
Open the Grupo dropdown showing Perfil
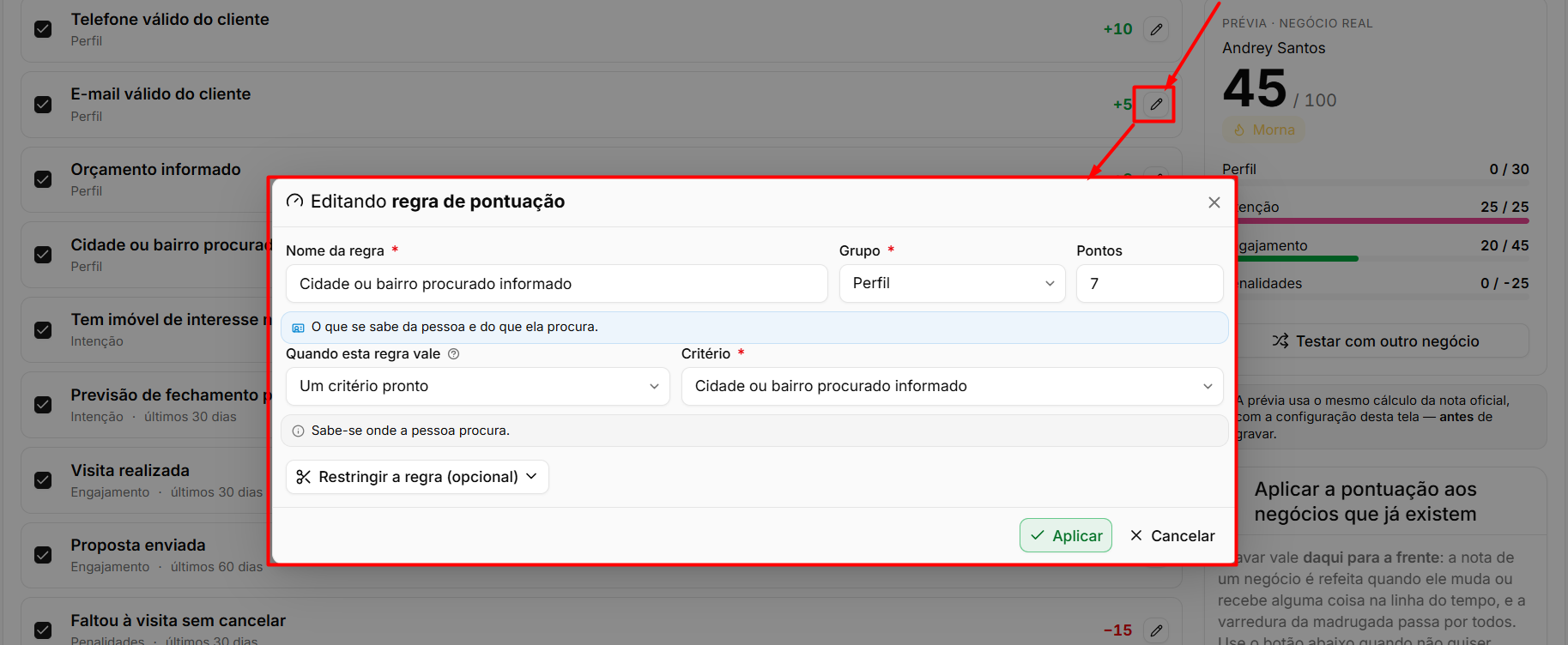click(x=952, y=284)
